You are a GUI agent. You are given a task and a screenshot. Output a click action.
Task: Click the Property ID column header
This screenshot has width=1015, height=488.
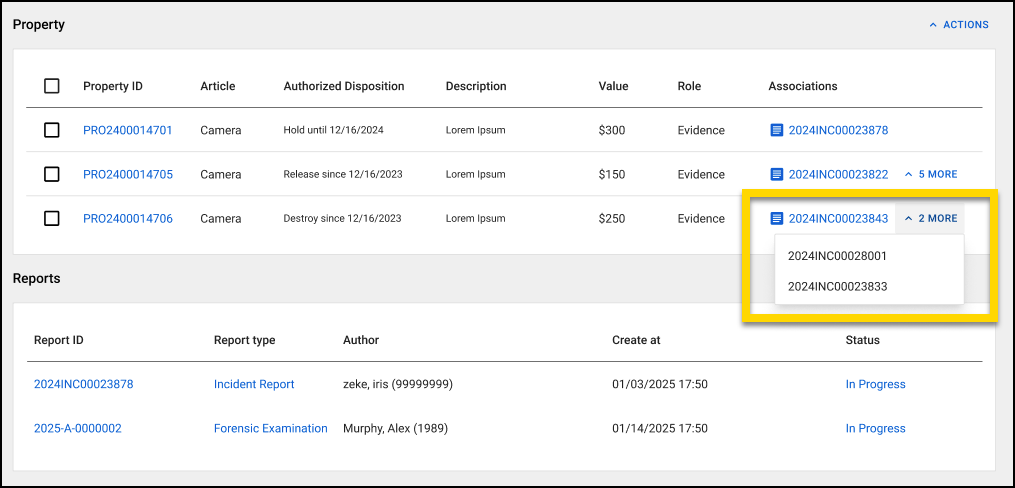(x=113, y=86)
